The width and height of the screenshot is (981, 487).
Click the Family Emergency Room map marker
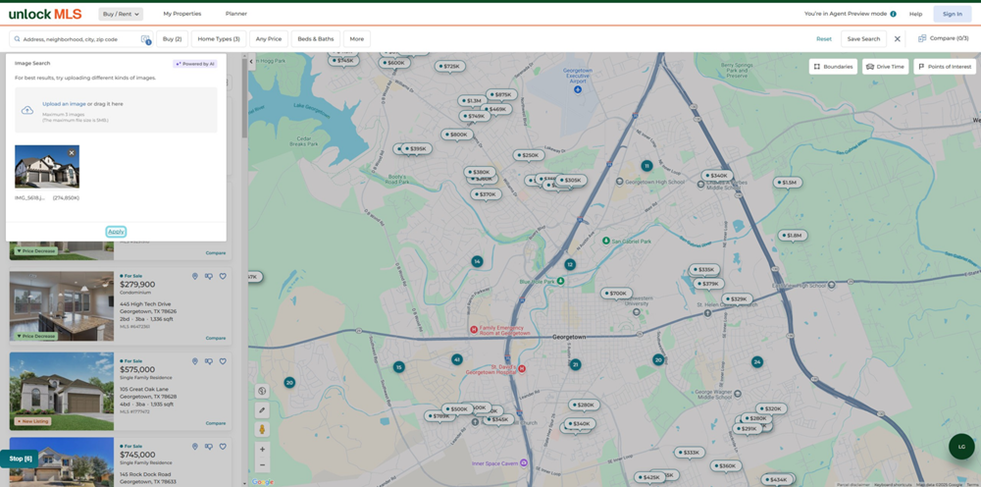tap(474, 329)
